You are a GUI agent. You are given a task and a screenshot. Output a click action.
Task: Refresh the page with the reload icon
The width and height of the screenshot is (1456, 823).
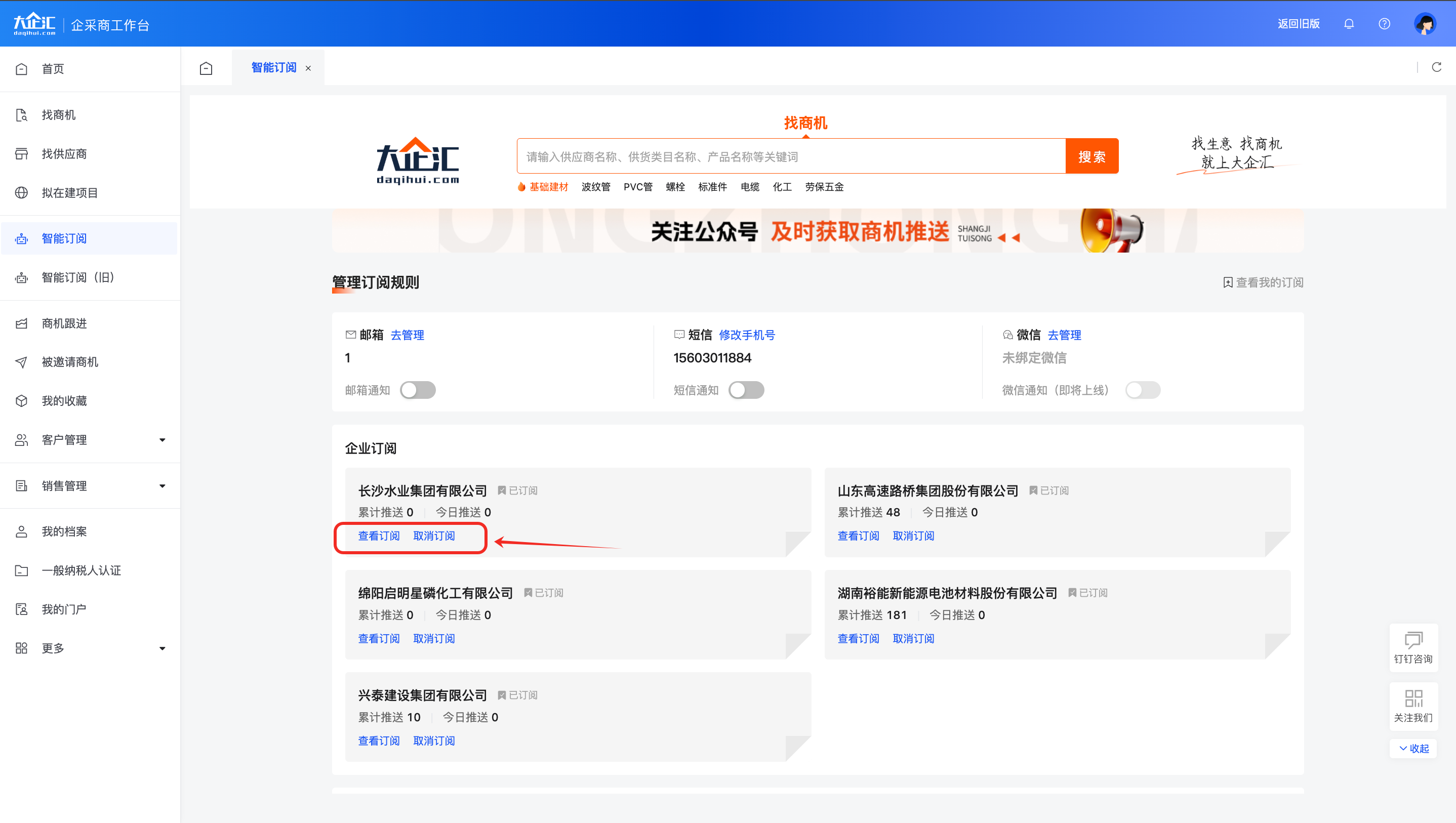(1436, 67)
